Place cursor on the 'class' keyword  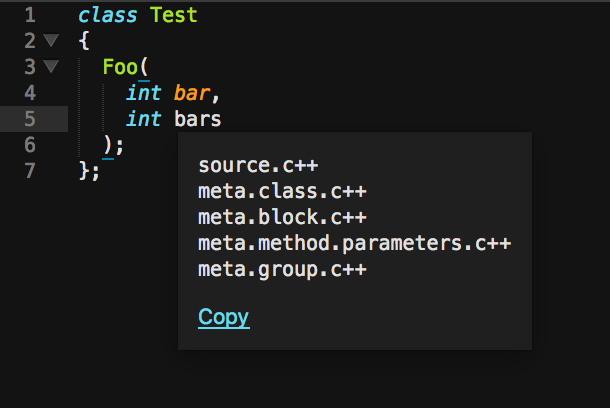click(108, 16)
